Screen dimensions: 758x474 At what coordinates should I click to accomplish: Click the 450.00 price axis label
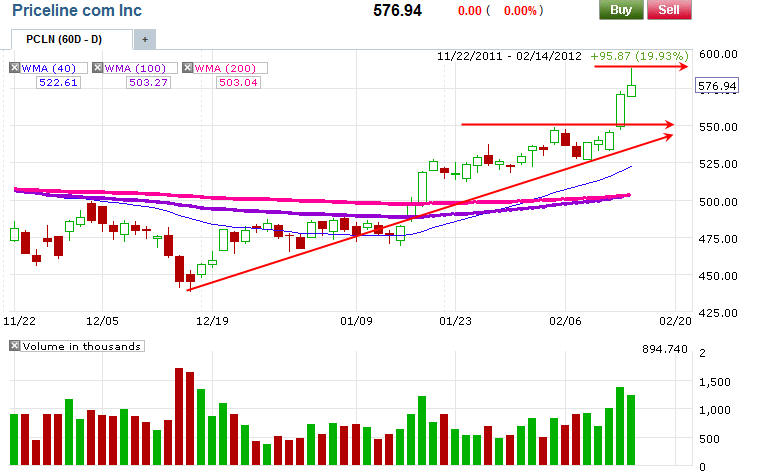(718, 276)
